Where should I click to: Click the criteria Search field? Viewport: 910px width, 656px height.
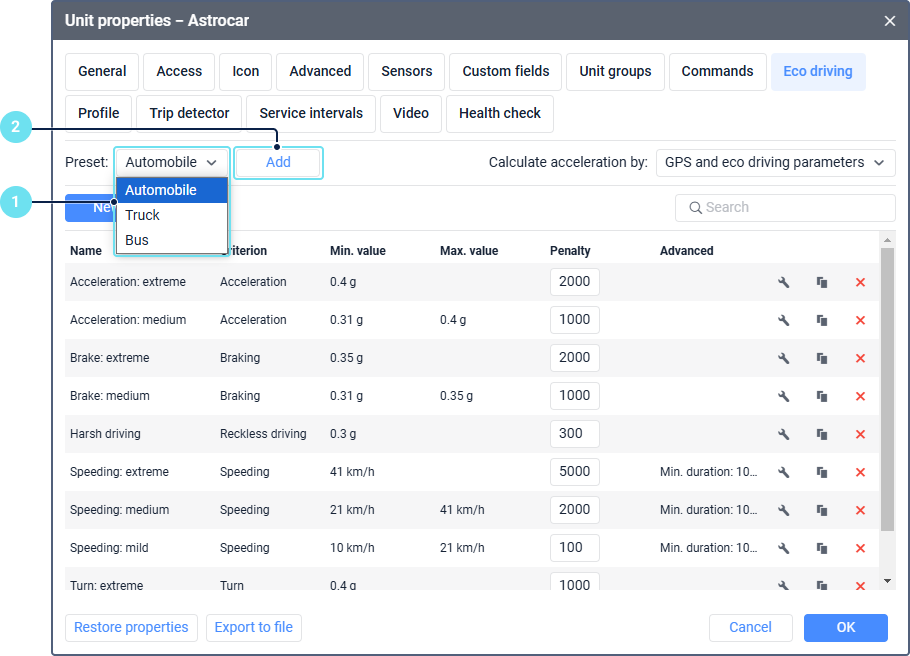785,207
